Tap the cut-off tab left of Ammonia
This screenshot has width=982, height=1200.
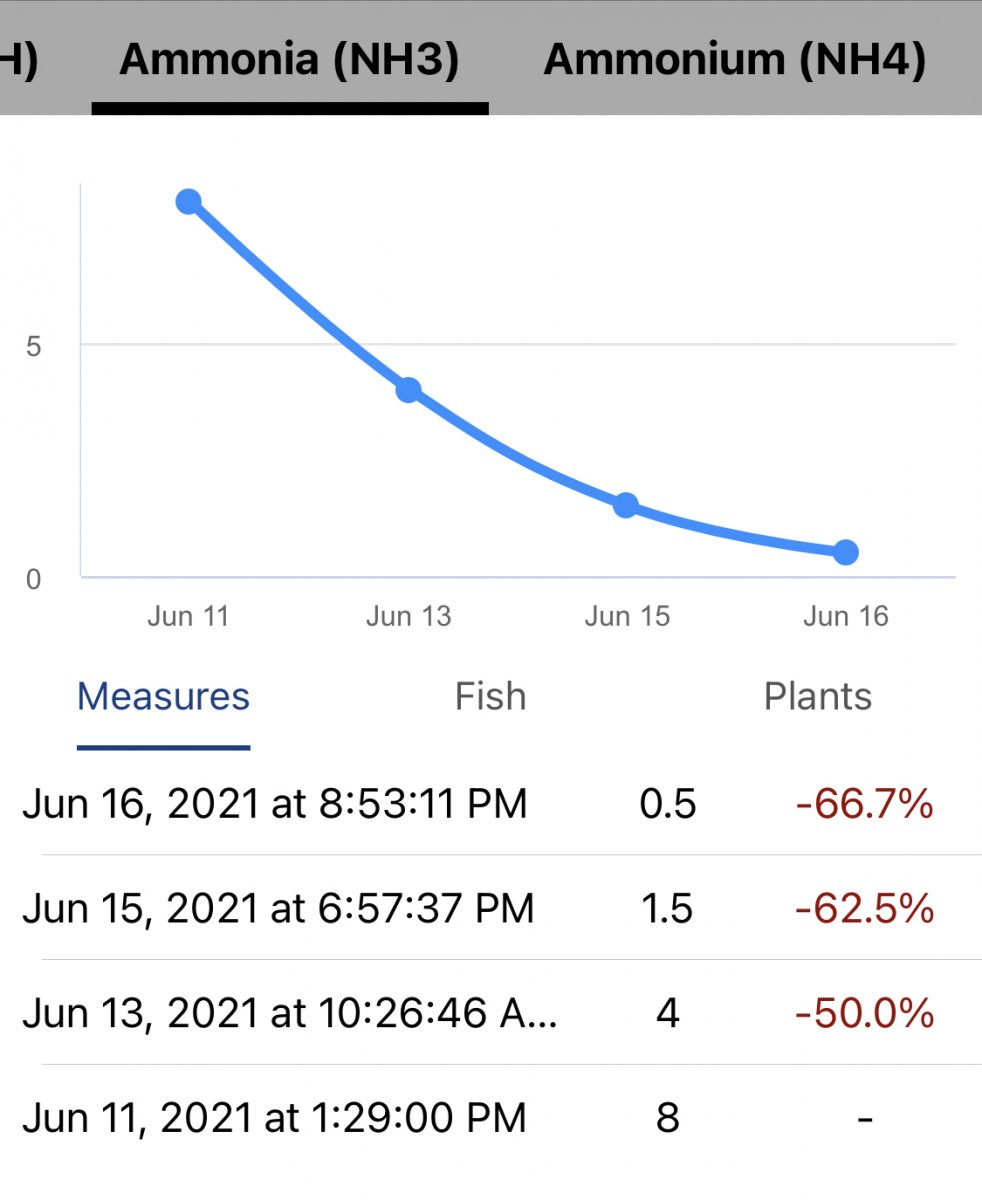click(18, 60)
